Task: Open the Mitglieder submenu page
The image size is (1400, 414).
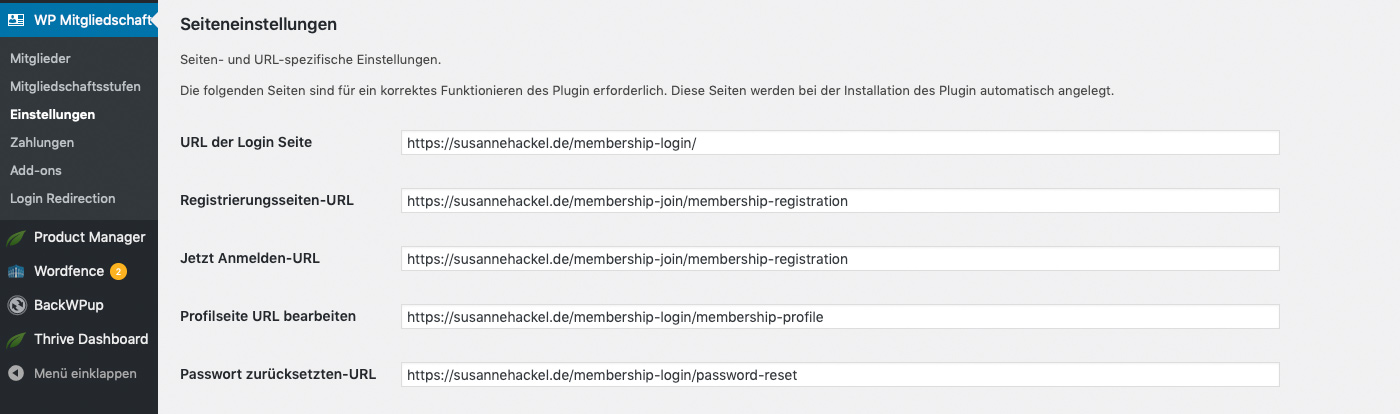Action: point(40,59)
